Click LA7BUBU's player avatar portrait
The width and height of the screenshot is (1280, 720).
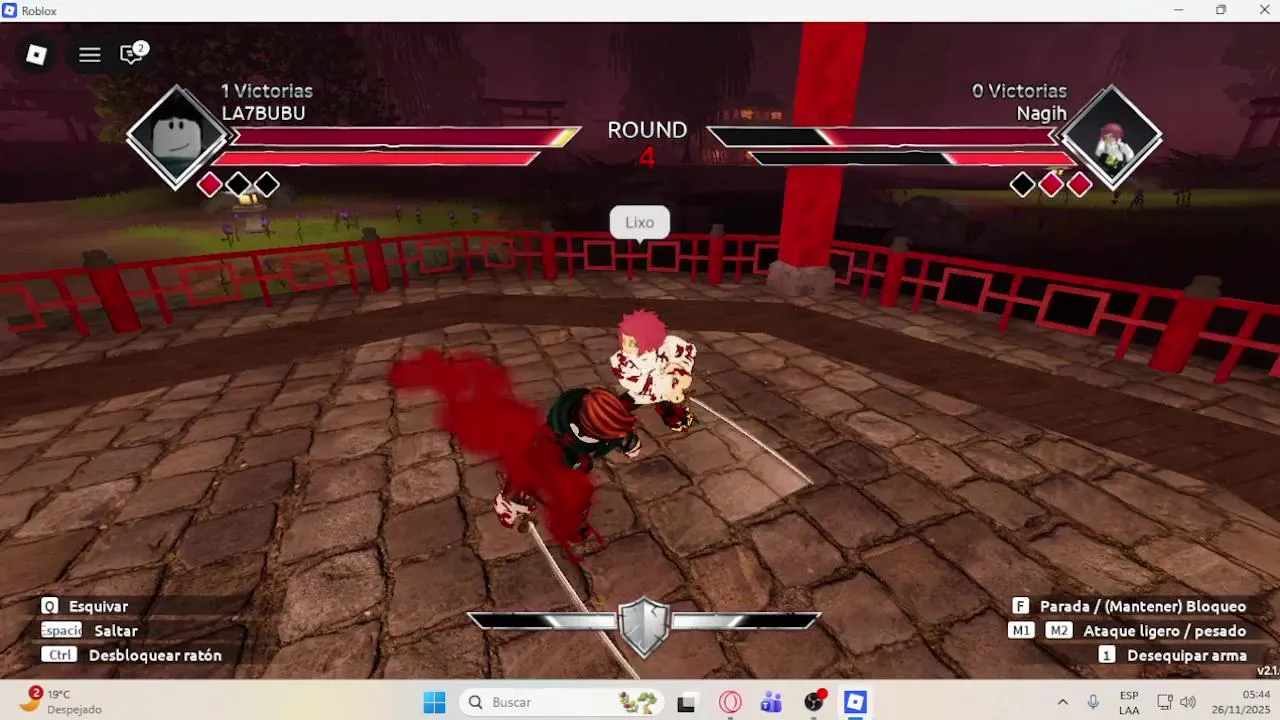177,137
